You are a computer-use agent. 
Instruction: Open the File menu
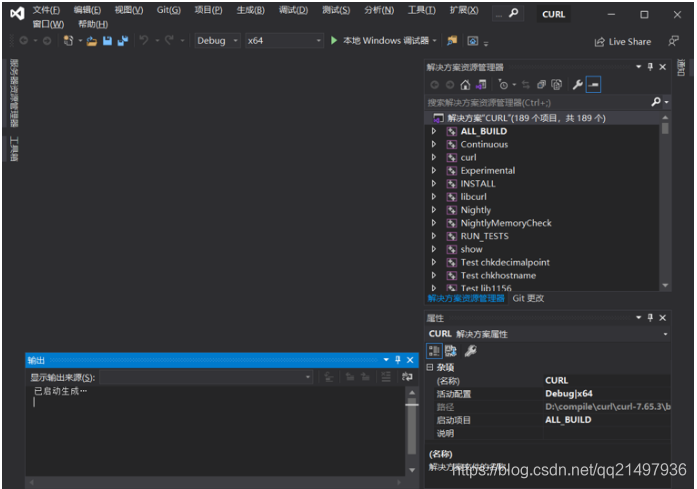[x=46, y=10]
